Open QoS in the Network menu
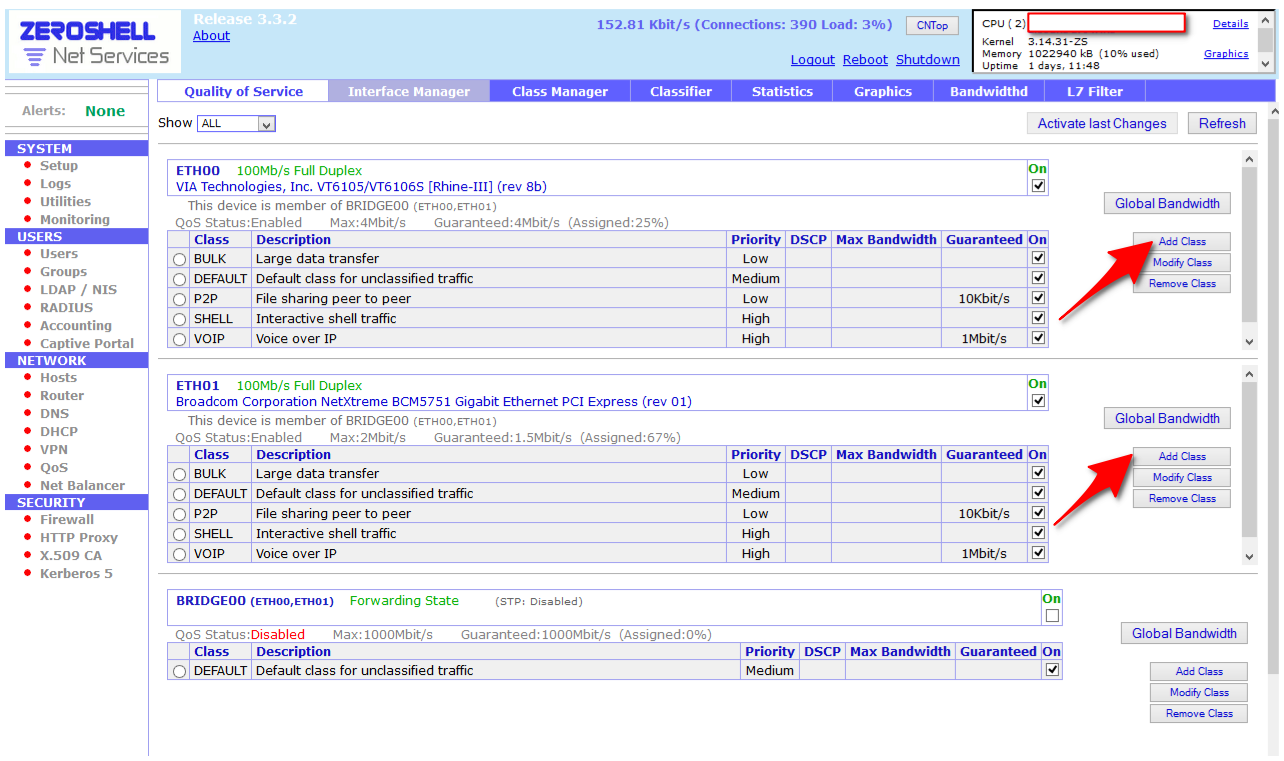This screenshot has height=761, width=1284. pos(54,468)
